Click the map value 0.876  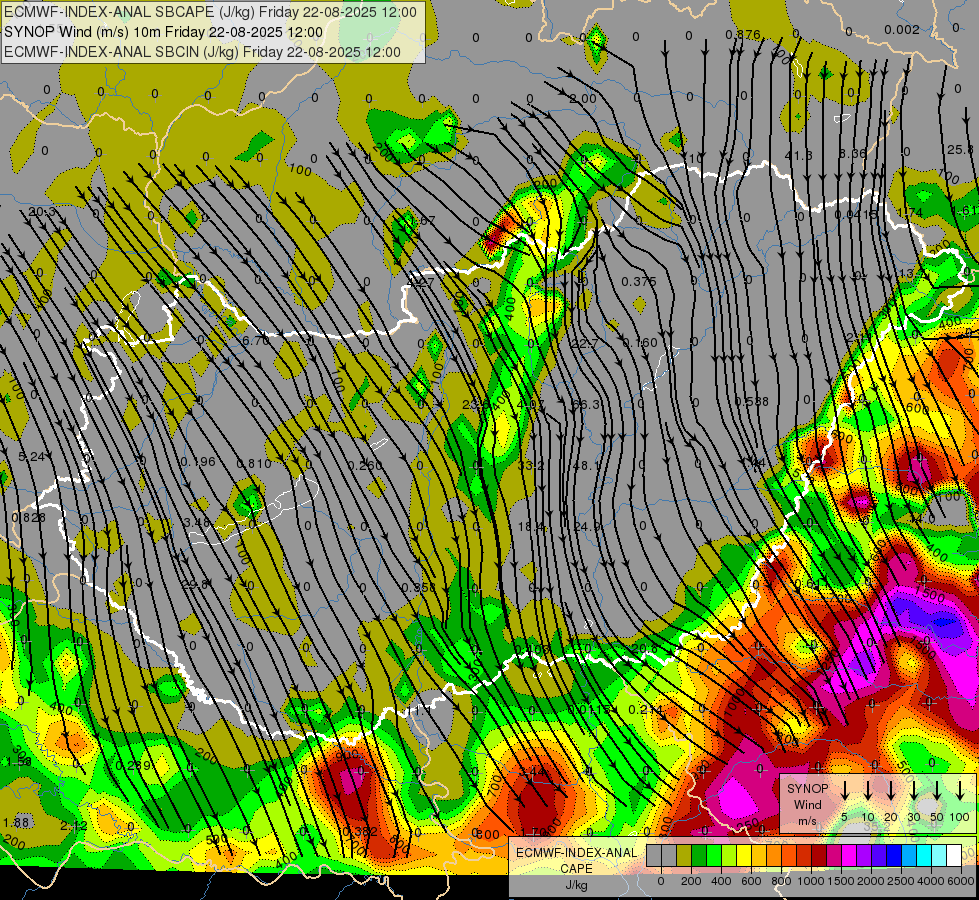[743, 34]
